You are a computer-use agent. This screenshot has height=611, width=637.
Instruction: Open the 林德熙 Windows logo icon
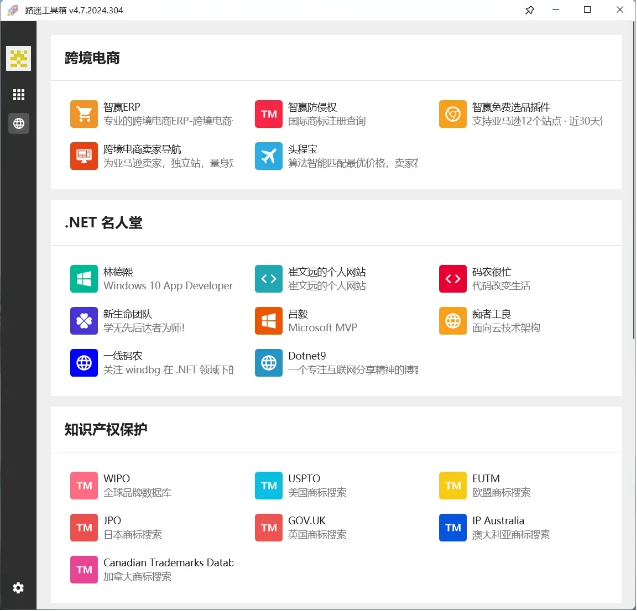pyautogui.click(x=84, y=279)
